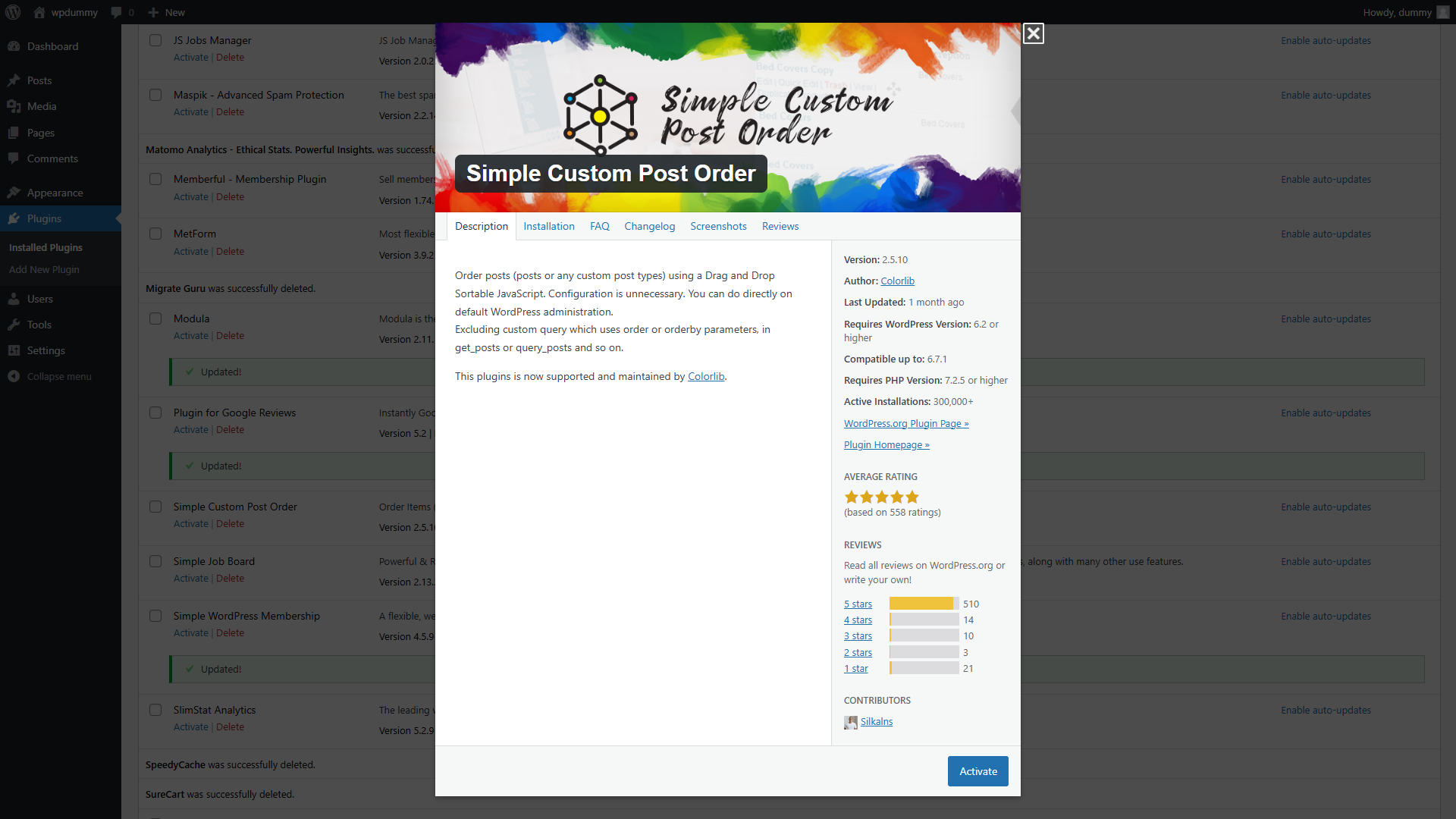
Task: Tick the Simple WordPress Membership checkbox
Action: (x=155, y=616)
